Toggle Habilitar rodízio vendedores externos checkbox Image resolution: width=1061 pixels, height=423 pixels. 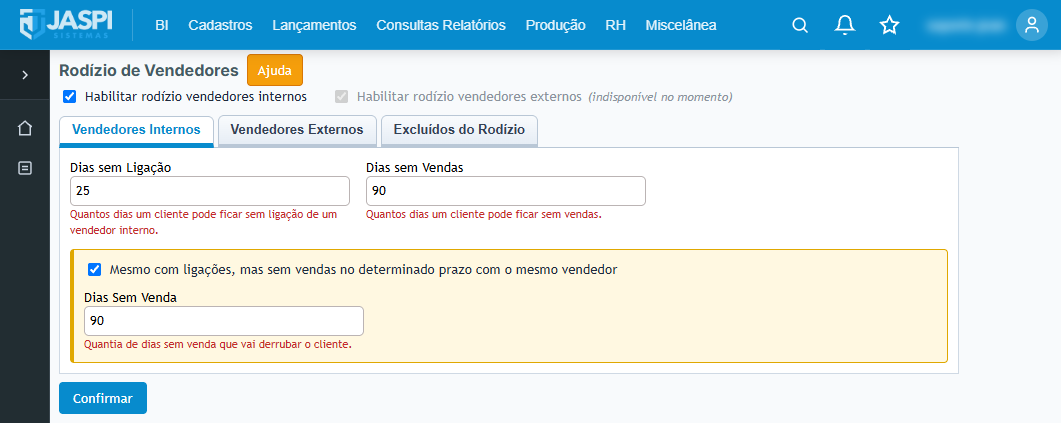[341, 97]
